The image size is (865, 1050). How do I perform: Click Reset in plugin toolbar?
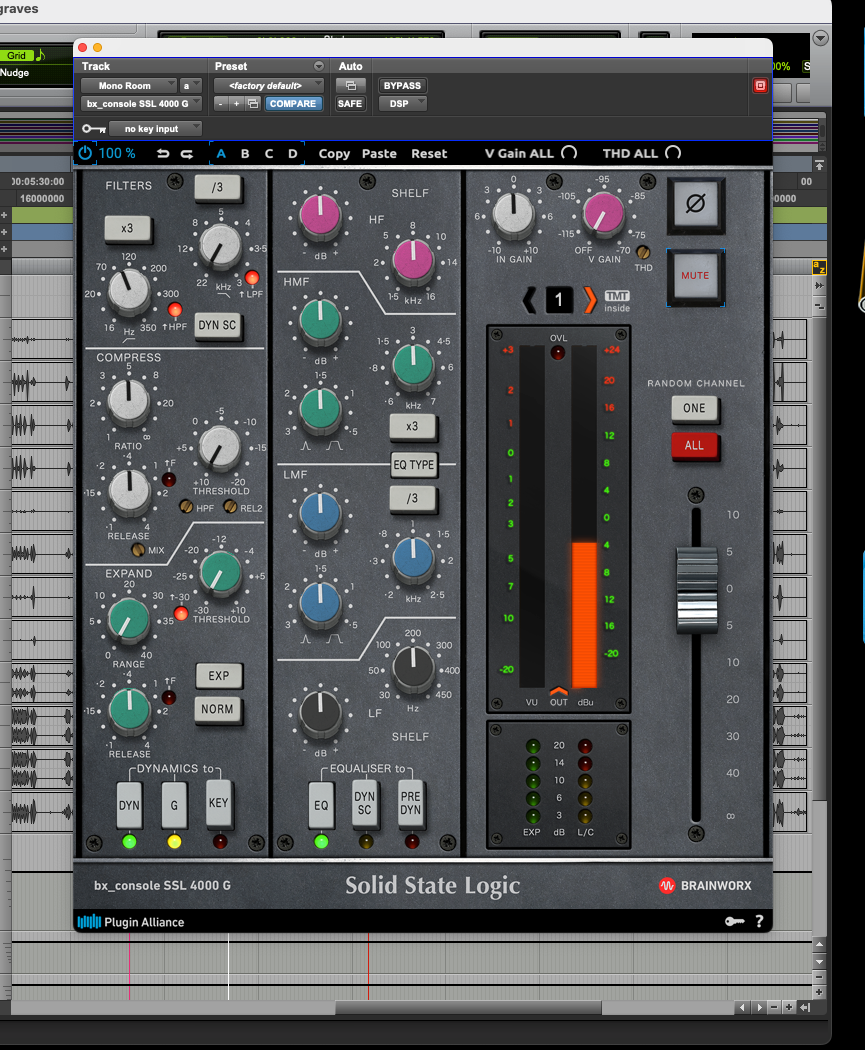429,153
